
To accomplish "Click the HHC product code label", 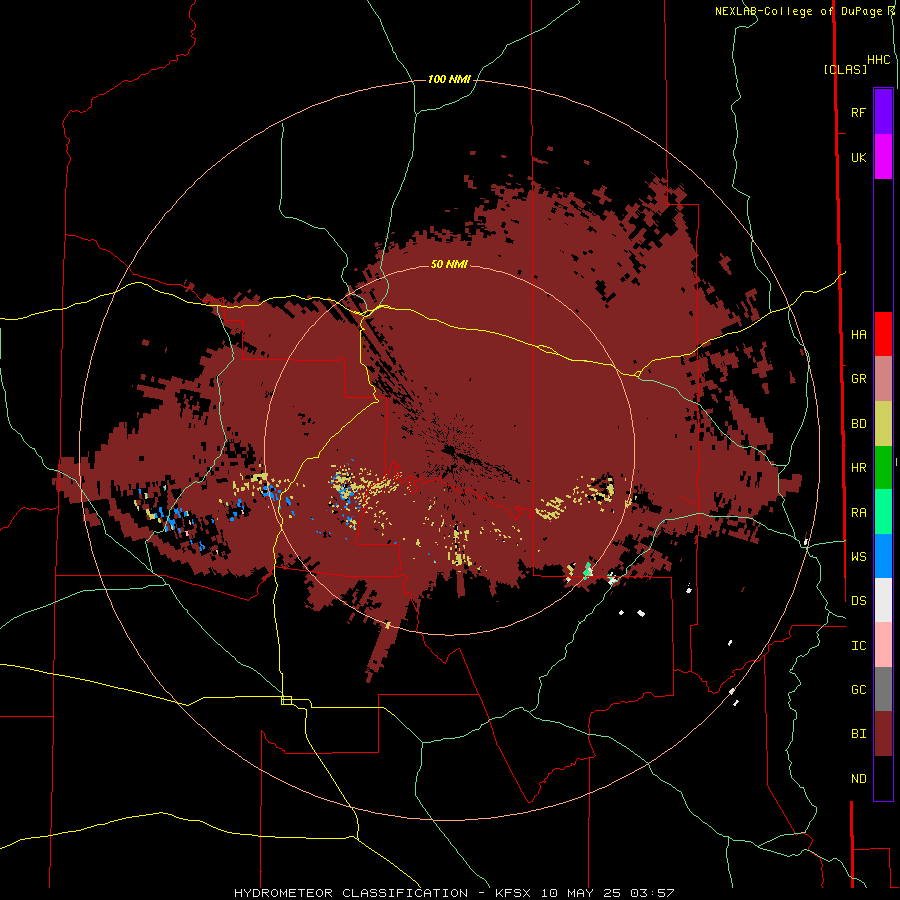I will tap(879, 60).
